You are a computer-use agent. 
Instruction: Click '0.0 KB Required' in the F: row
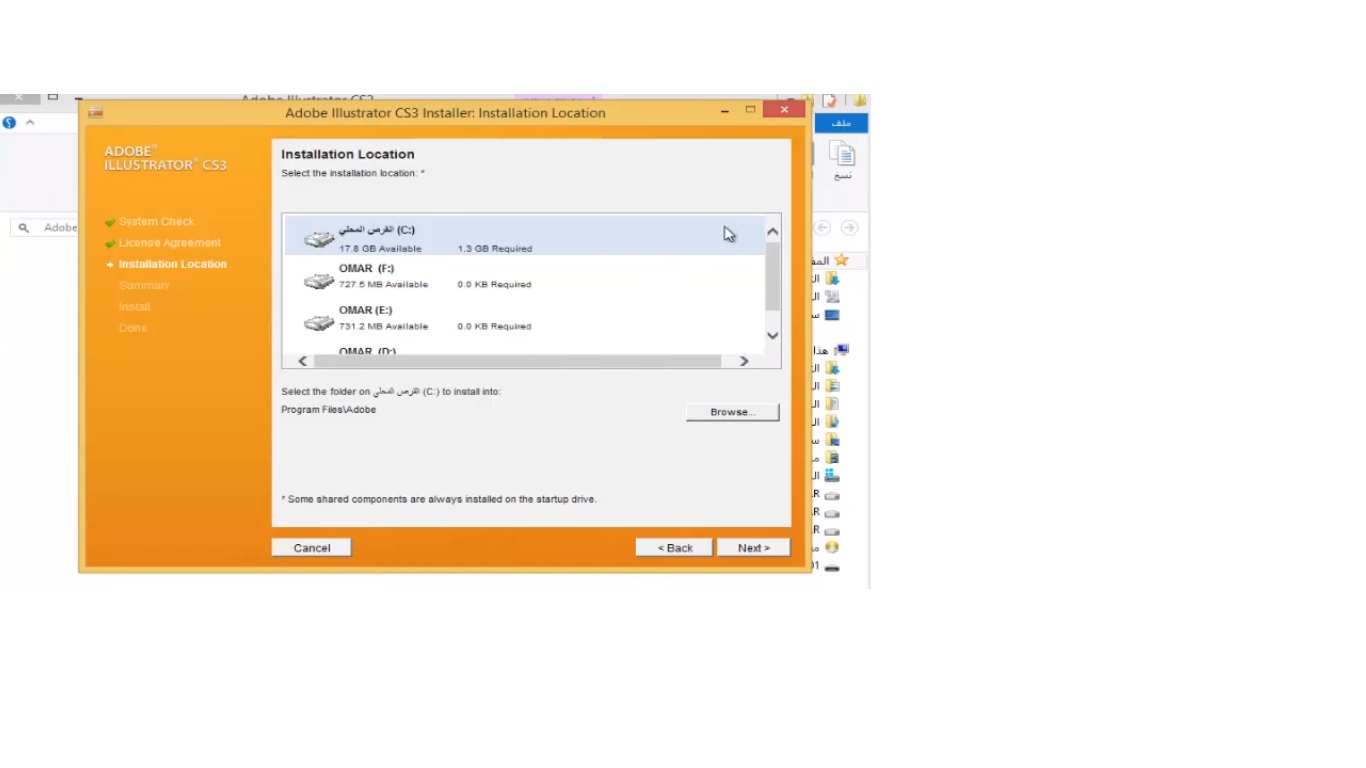click(x=494, y=284)
